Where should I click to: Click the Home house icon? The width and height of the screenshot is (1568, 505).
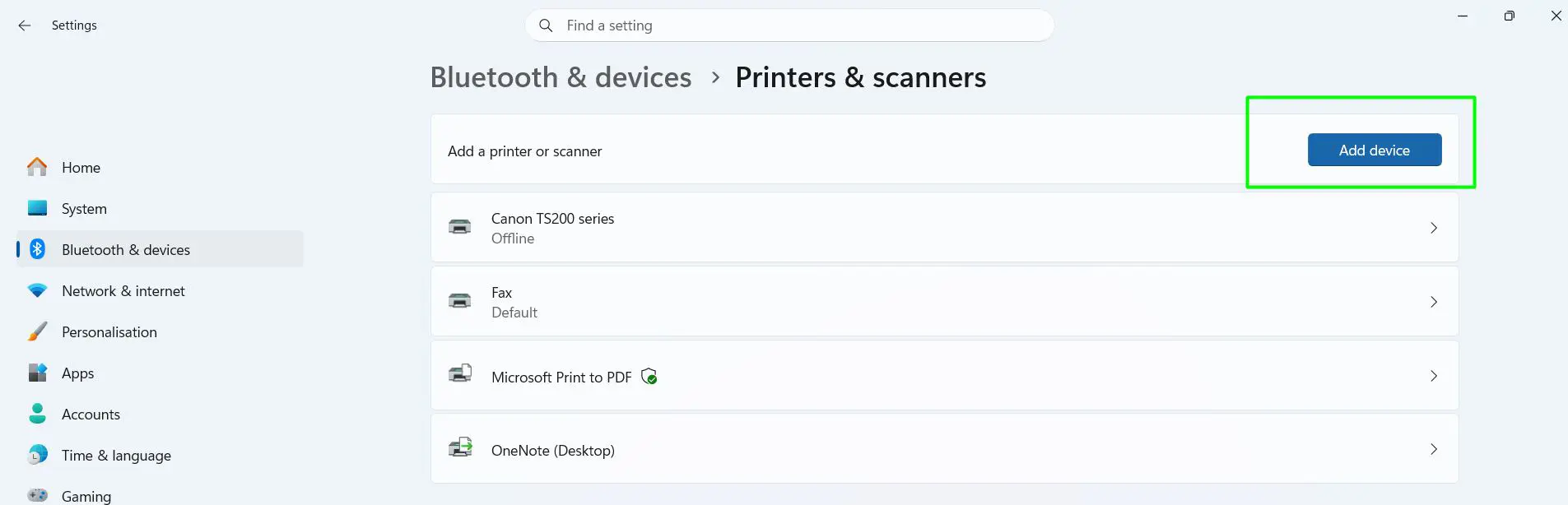[x=37, y=167]
